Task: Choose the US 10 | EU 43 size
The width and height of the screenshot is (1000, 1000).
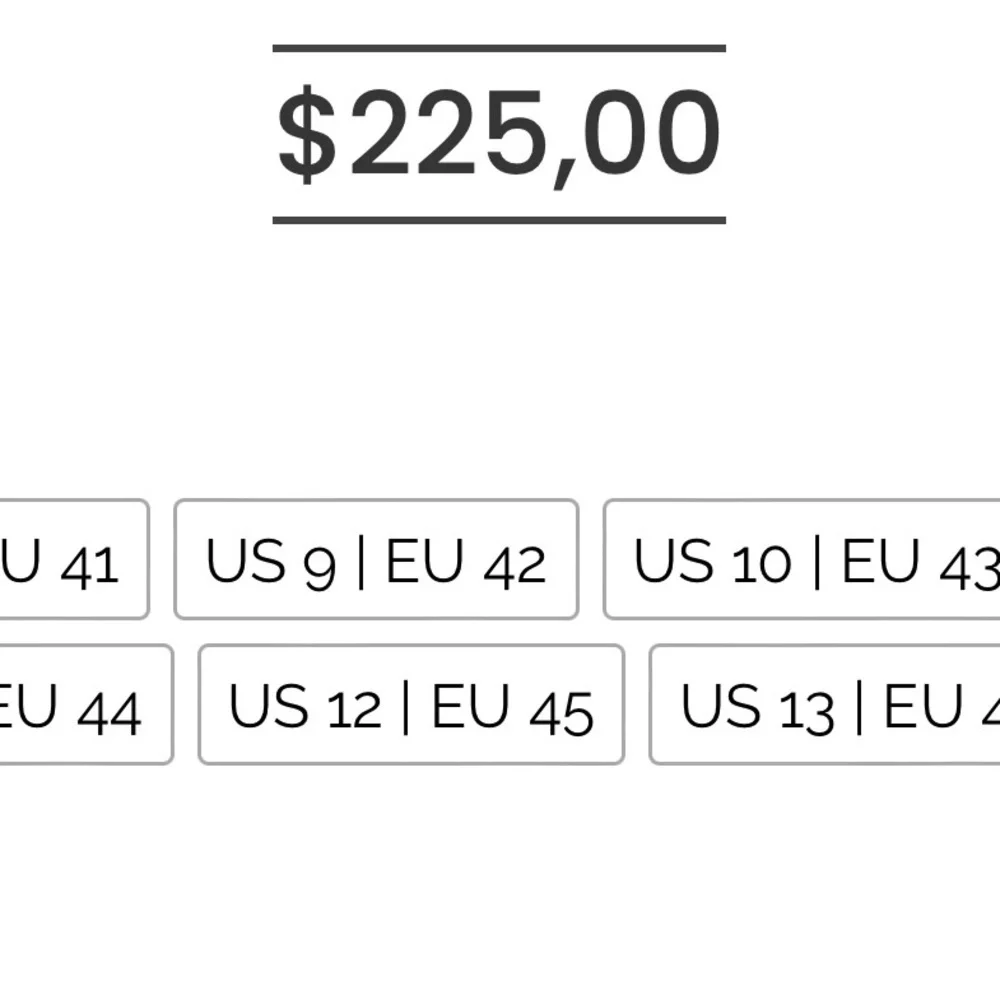Action: 802,559
